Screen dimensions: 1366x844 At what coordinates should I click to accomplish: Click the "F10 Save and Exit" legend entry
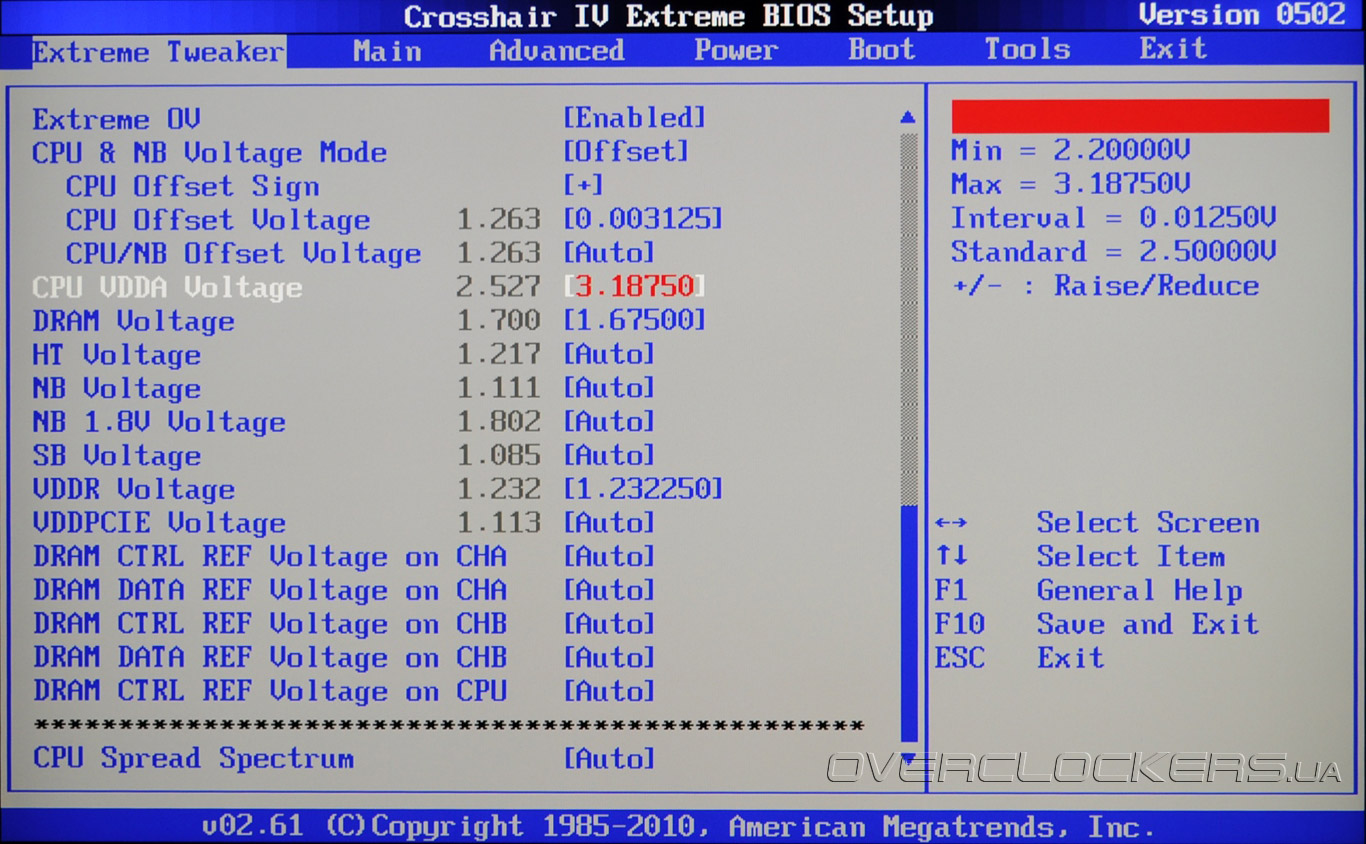1097,625
